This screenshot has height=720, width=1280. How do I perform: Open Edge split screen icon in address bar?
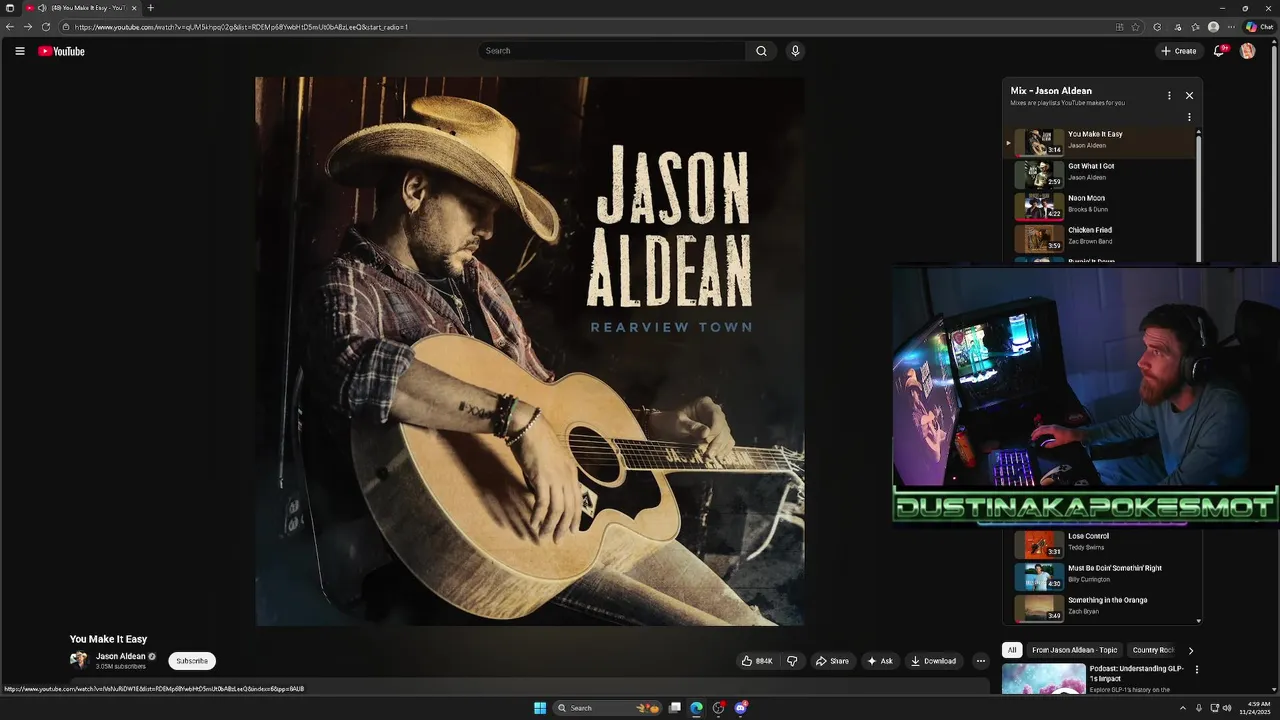coord(1120,27)
